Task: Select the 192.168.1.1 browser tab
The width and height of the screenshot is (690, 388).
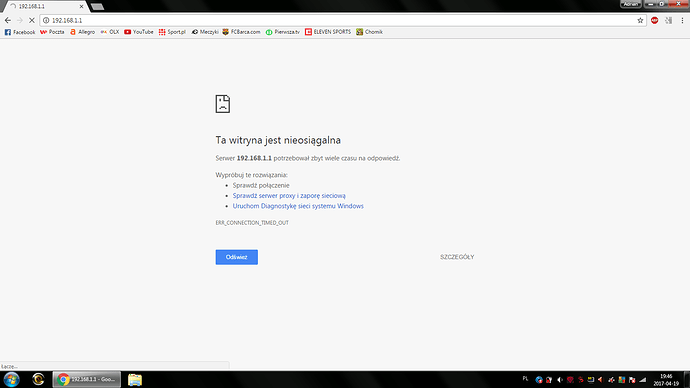Action: click(46, 7)
